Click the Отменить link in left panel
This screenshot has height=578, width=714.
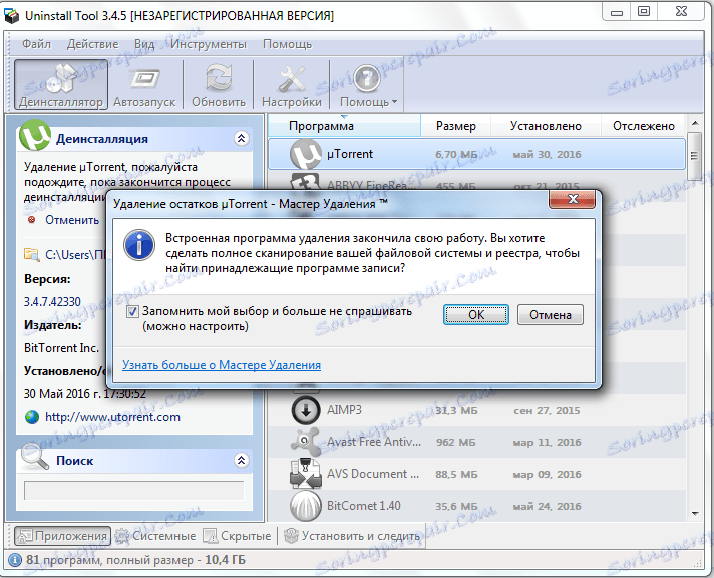pyautogui.click(x=72, y=220)
